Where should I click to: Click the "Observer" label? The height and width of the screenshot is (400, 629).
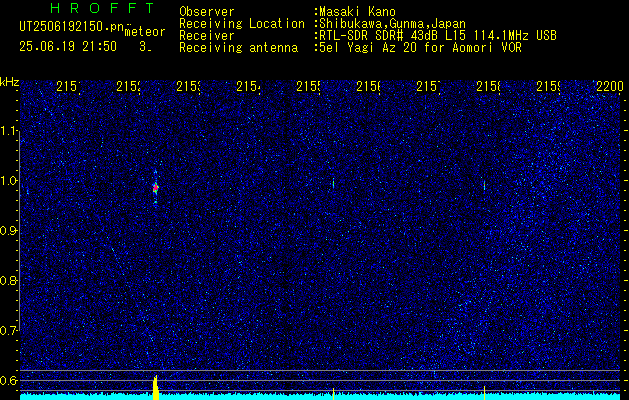(207, 12)
